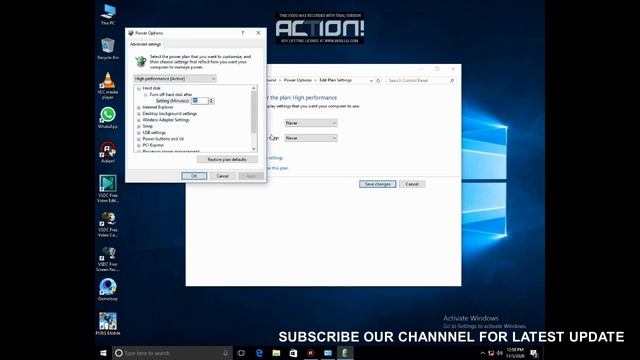Open Task View from the taskbar
Image resolution: width=640 pixels, height=360 pixels.
click(241, 353)
